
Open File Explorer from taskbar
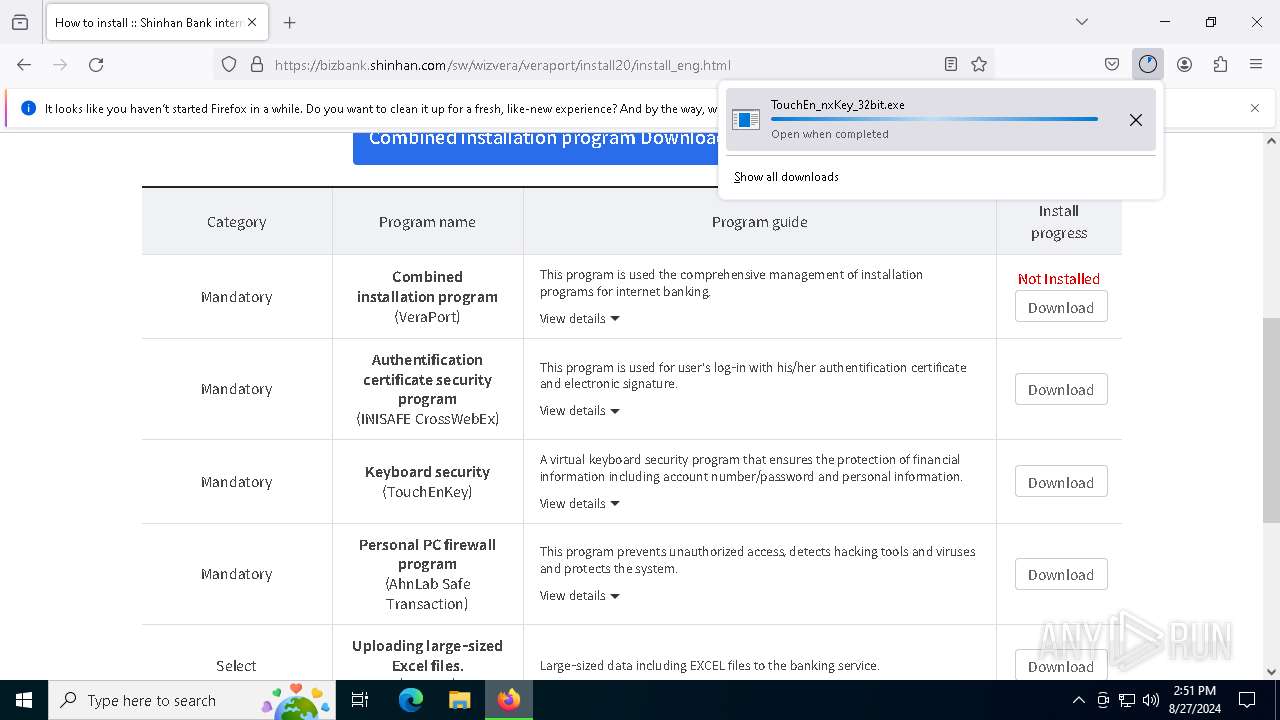pos(459,700)
